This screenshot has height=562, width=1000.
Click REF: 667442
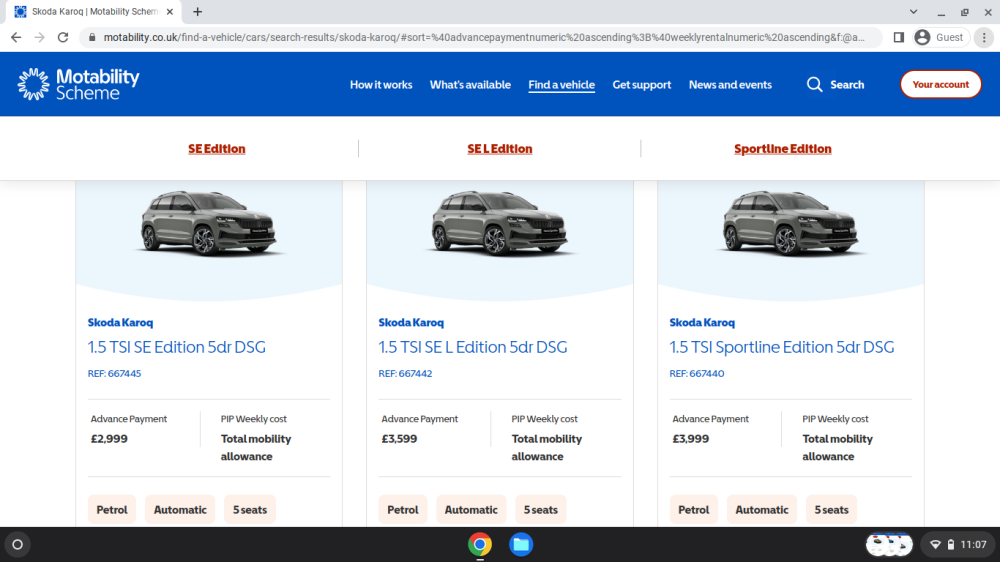coord(406,373)
